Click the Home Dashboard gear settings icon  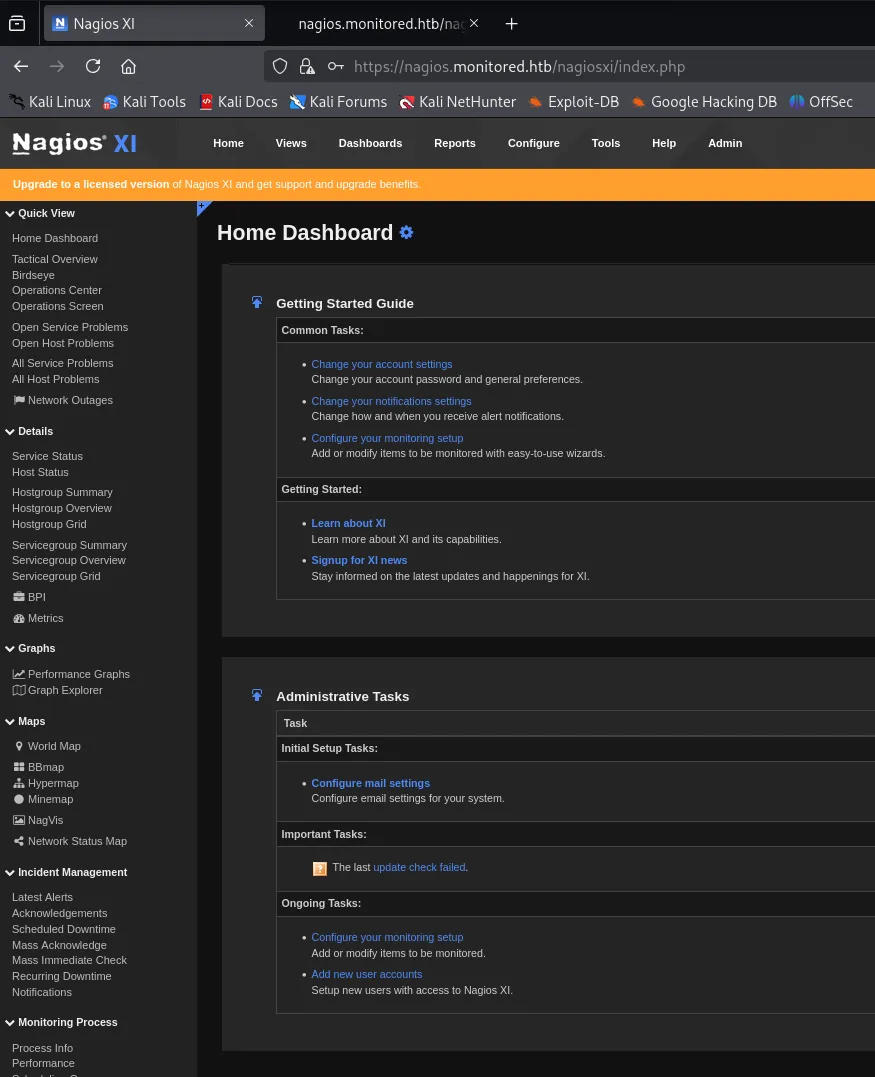click(406, 232)
